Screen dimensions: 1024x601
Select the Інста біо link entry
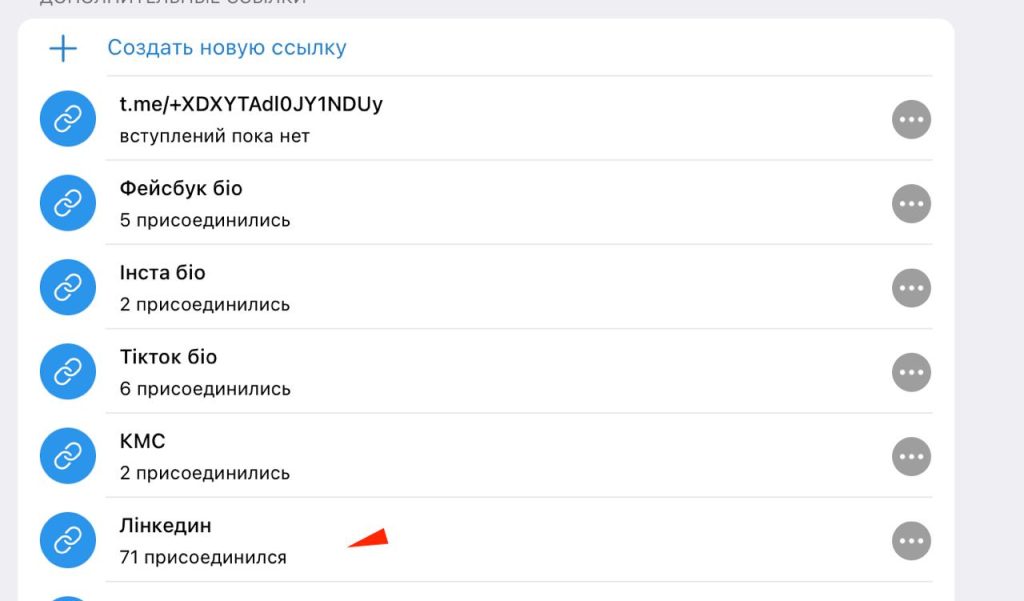486,287
